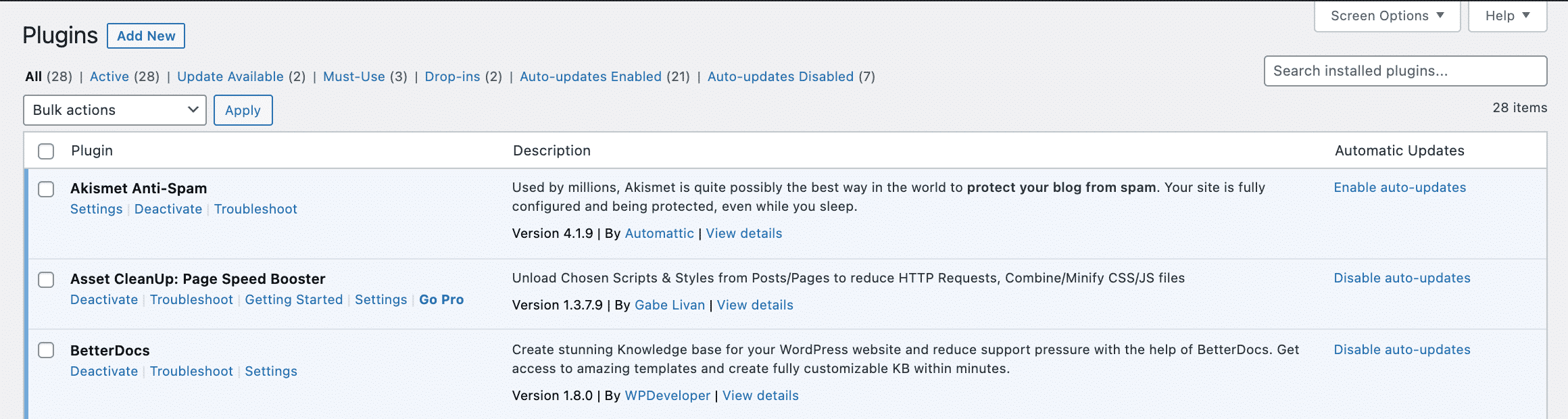The image size is (1568, 419).
Task: Open the WPDeveloper author link
Action: coord(668,395)
